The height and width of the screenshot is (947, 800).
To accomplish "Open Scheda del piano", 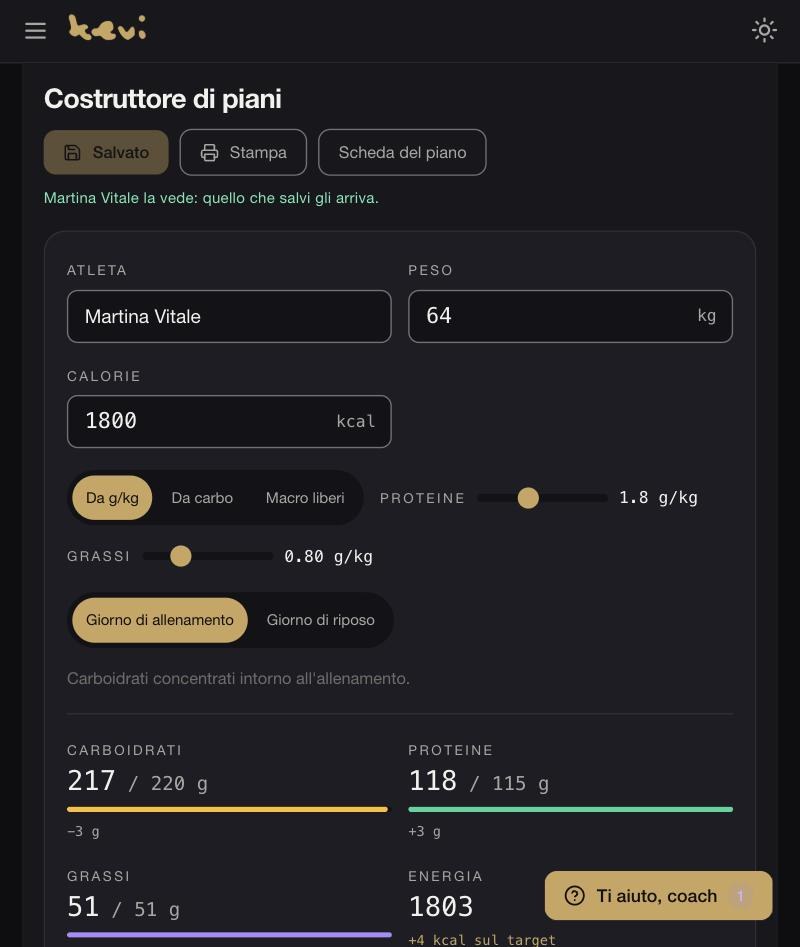I will (402, 152).
